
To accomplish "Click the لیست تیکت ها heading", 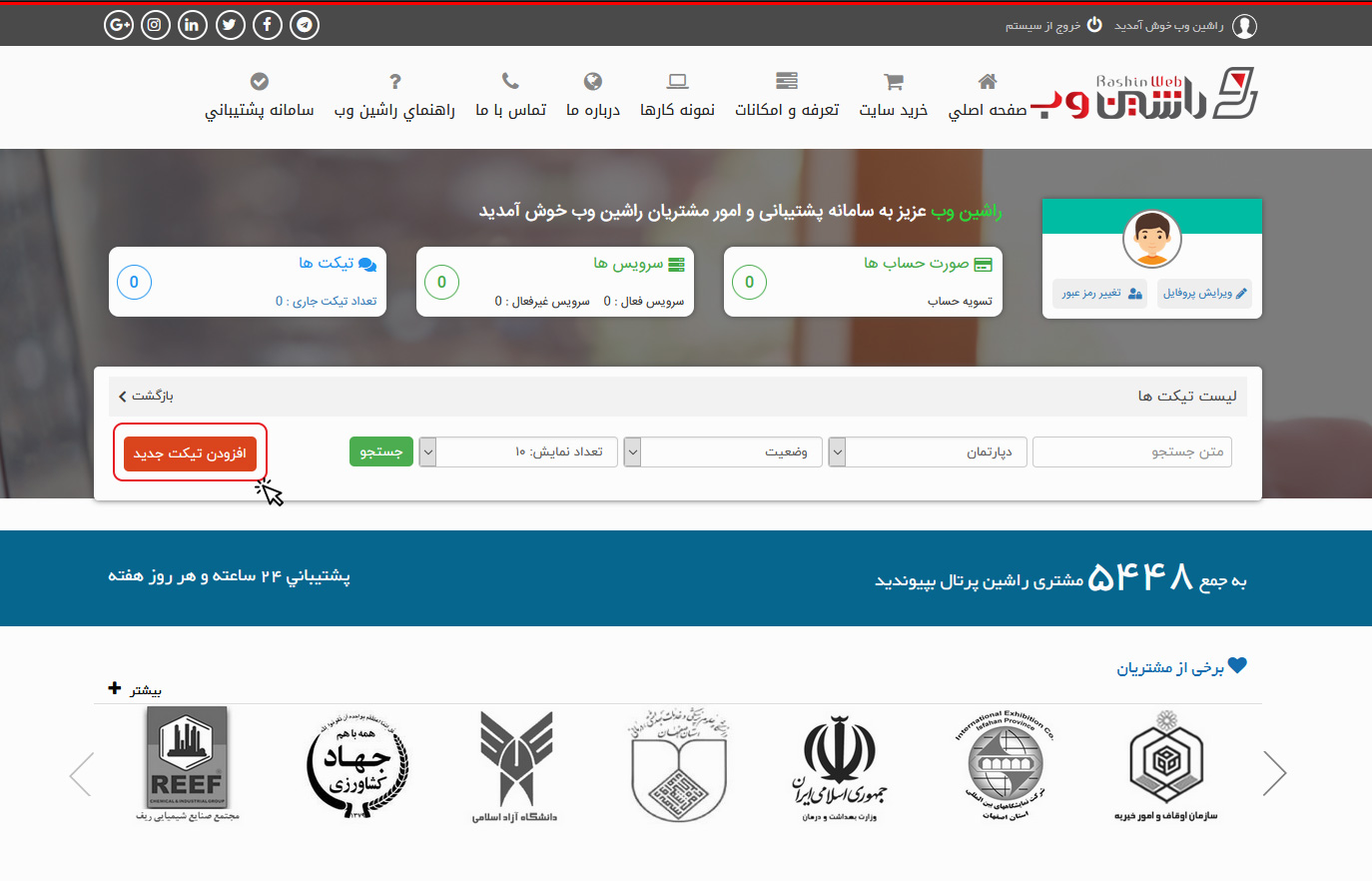I will tap(1187, 396).
